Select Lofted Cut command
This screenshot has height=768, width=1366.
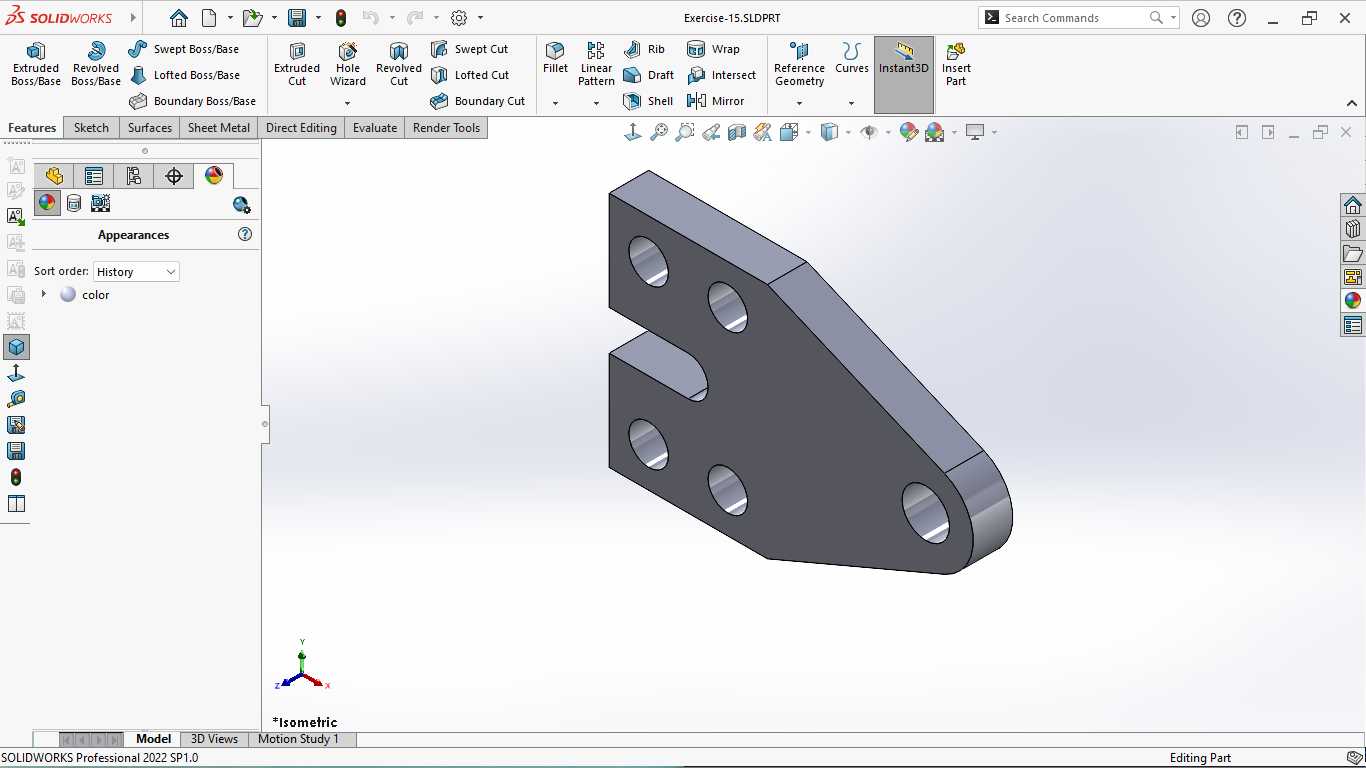[x=469, y=75]
